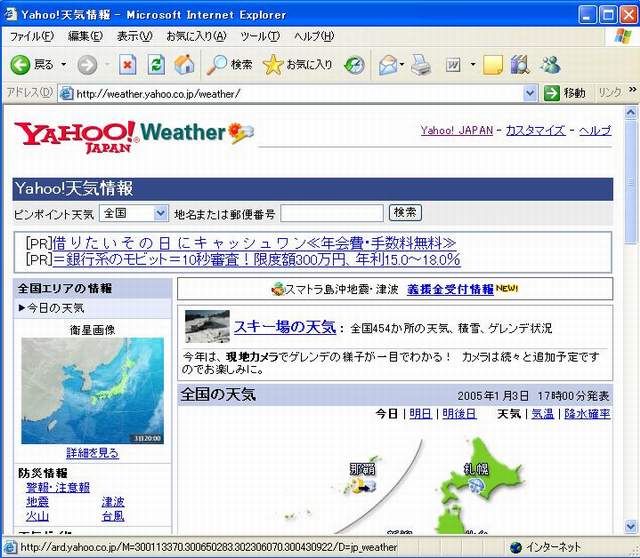640x558 pixels.
Task: Click the vertical scrollbar down arrow
Action: coord(631,526)
